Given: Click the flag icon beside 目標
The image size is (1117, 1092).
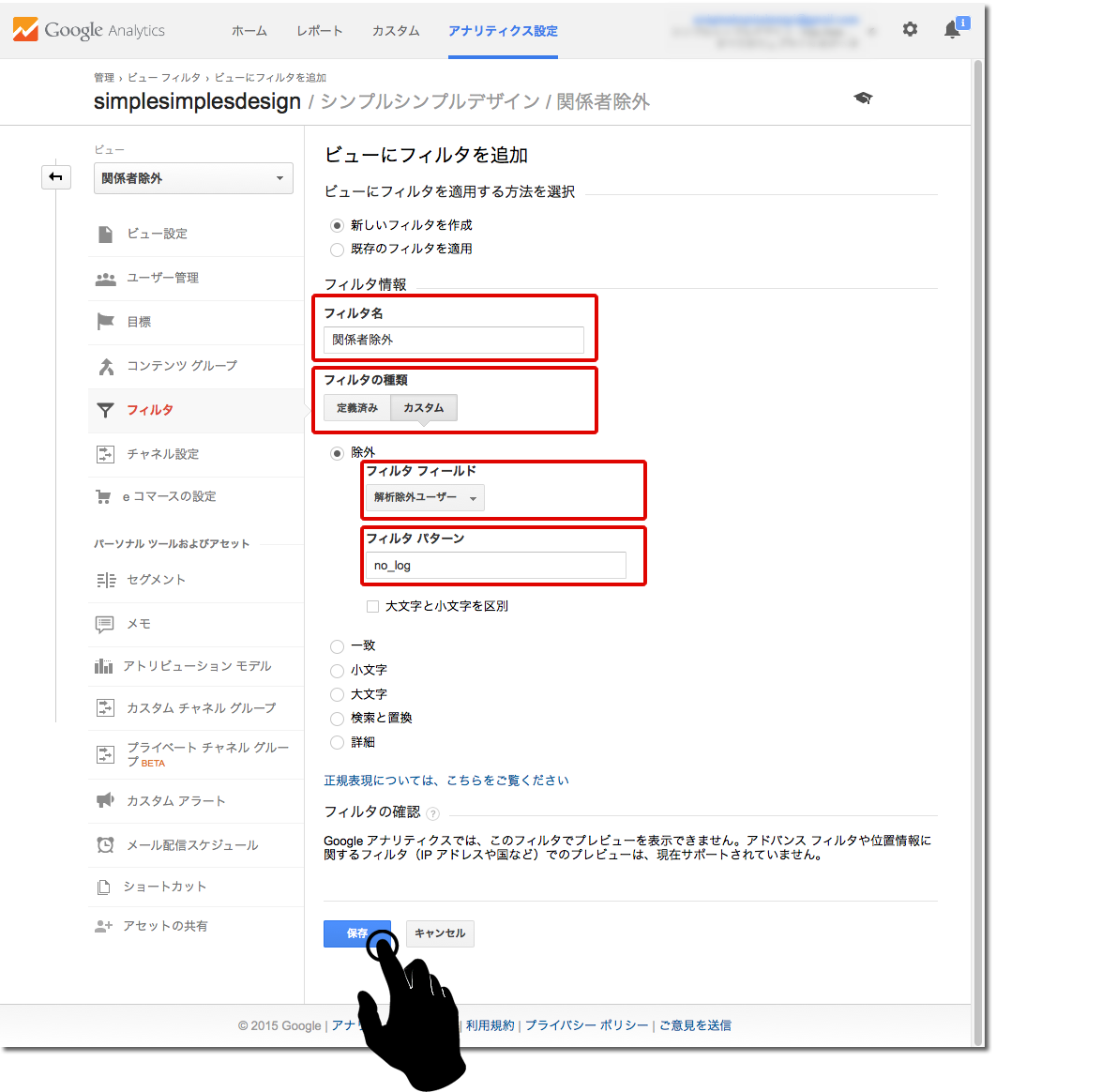Looking at the screenshot, I should coord(105,322).
